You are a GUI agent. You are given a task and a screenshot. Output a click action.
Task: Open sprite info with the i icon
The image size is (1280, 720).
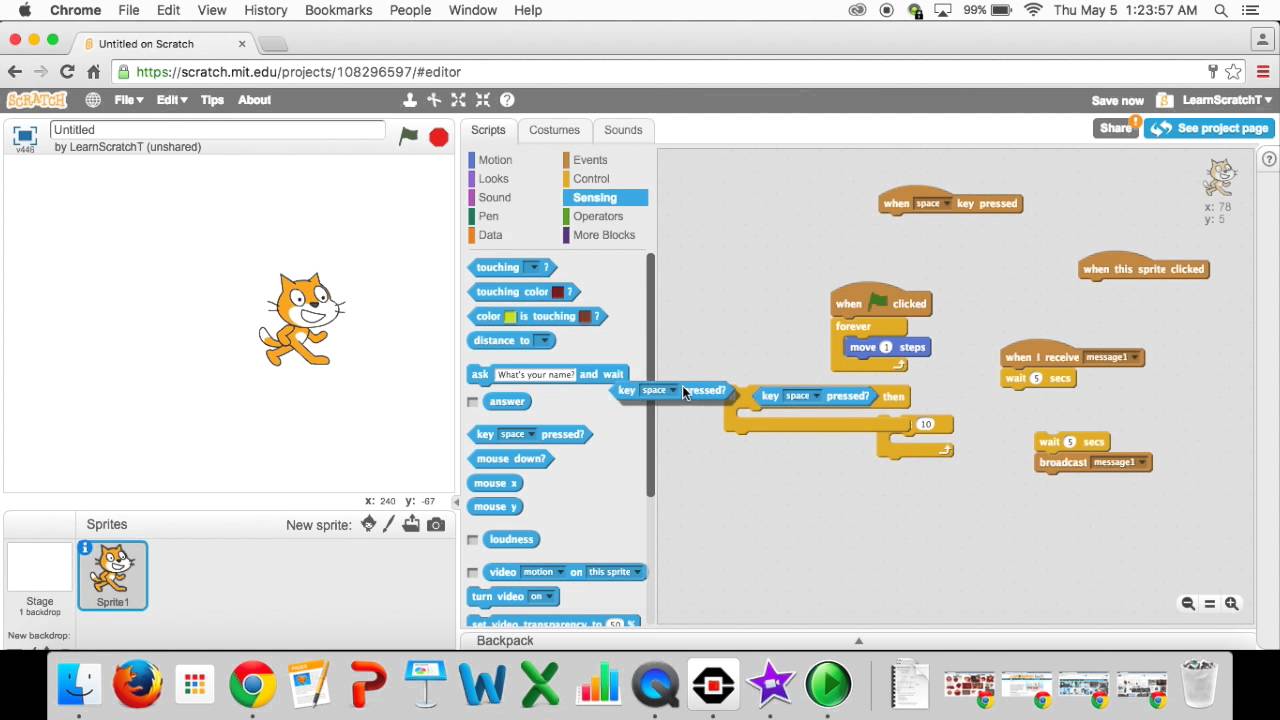(x=85, y=548)
